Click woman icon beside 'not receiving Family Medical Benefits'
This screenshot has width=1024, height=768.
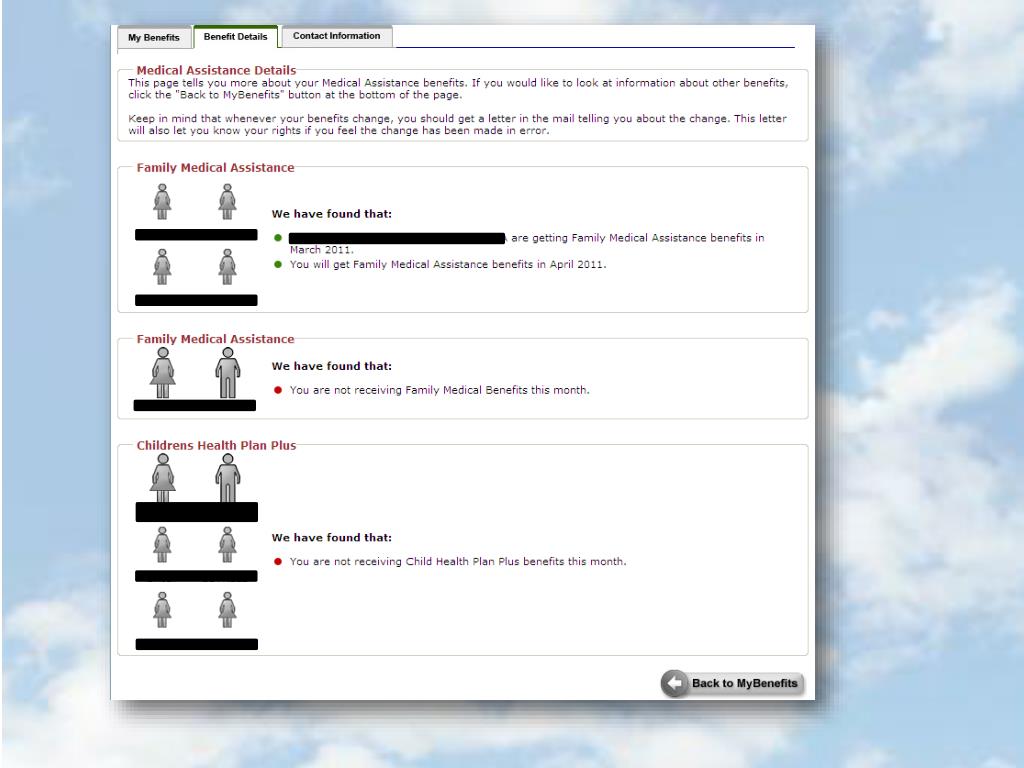click(x=163, y=372)
